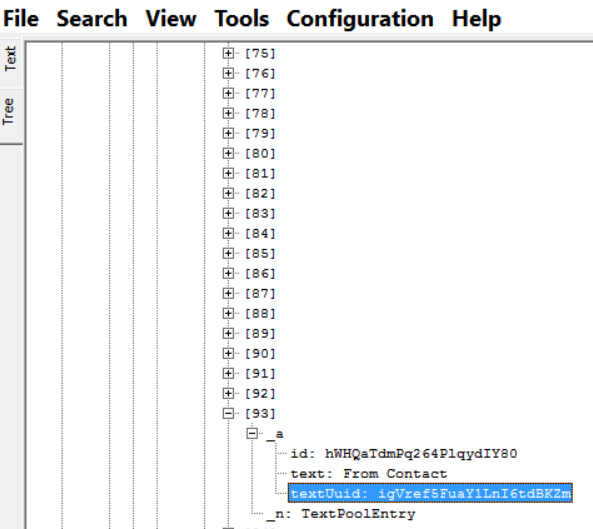Switch to the Tree side tab

(x=9, y=112)
